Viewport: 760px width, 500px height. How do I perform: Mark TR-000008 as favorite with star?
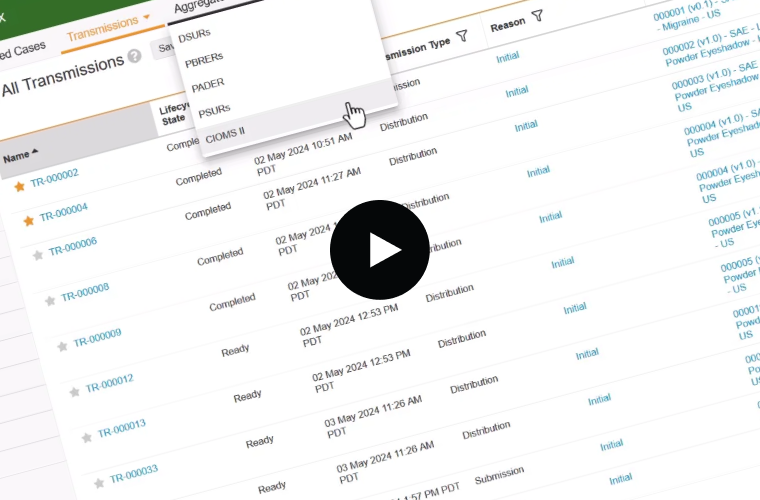50,300
